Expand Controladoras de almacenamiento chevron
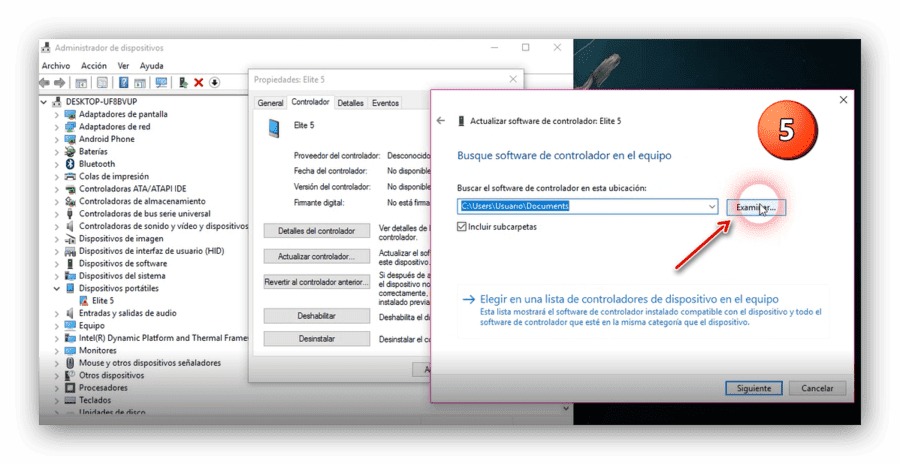Screen dimensions: 900x464 point(56,202)
